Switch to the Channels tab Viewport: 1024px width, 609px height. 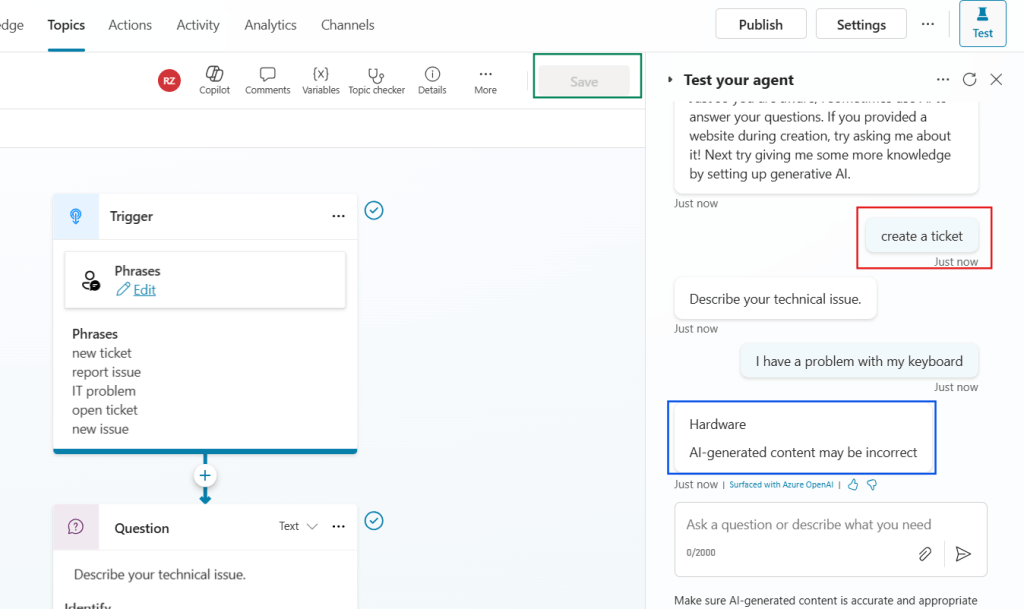(x=347, y=24)
